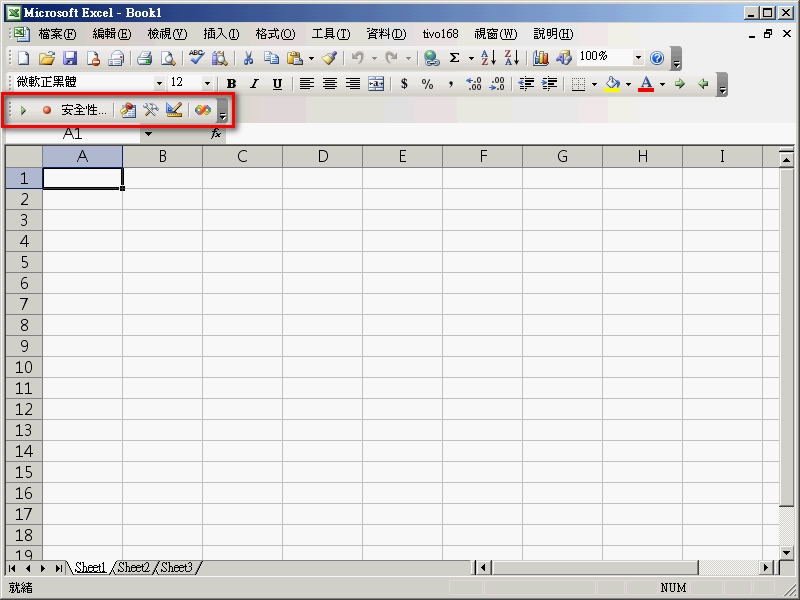Decrease decimal places
Image resolution: width=800 pixels, height=600 pixels.
coord(497,84)
